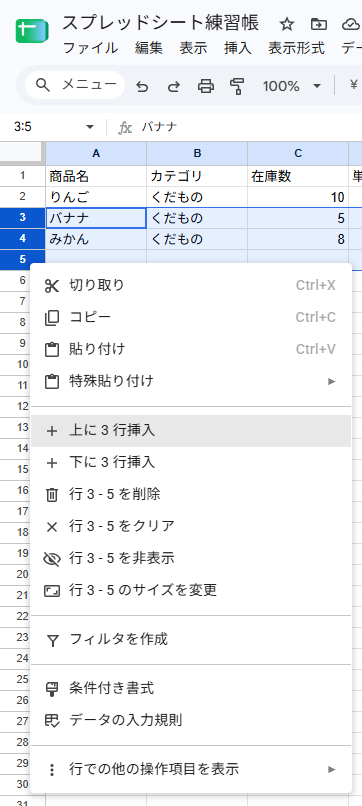Image resolution: width=362 pixels, height=806 pixels.
Task: Choose 切り取り from the context menu
Action: [191, 285]
